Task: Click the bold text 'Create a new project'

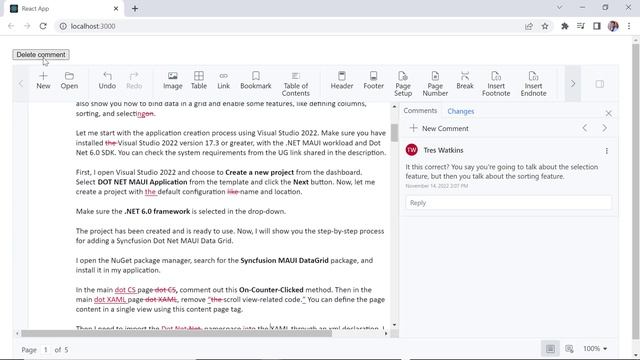Action: pyautogui.click(x=260, y=172)
